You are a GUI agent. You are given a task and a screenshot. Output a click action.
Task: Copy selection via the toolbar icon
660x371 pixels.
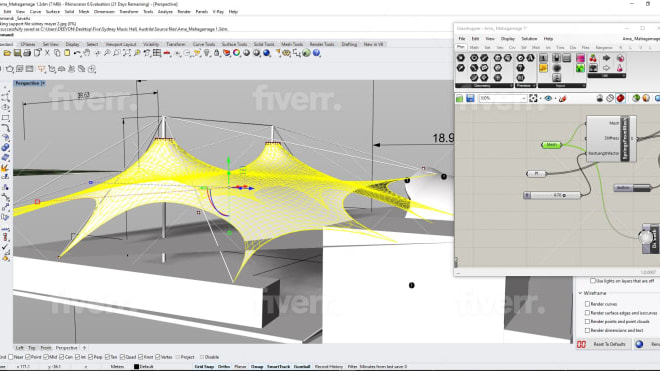[x=57, y=53]
